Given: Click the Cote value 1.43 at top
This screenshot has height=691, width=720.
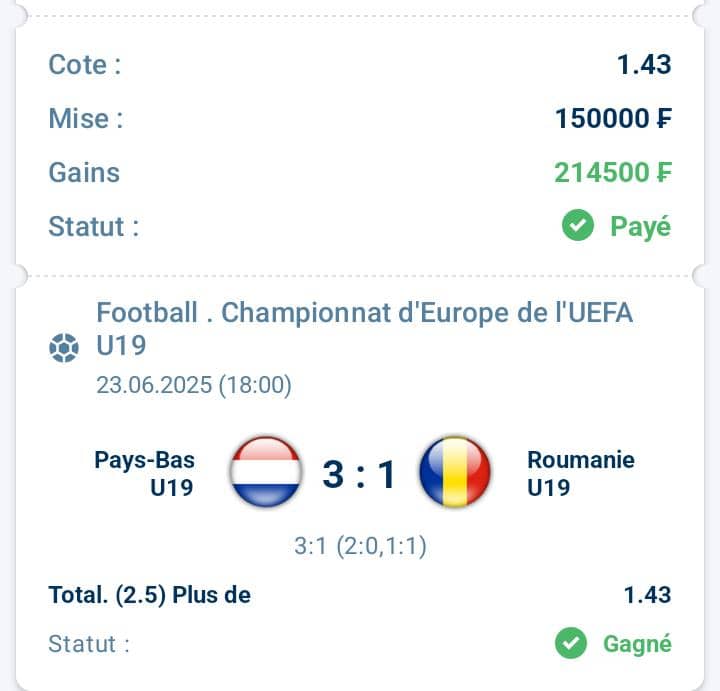Looking at the screenshot, I should pyautogui.click(x=644, y=64).
